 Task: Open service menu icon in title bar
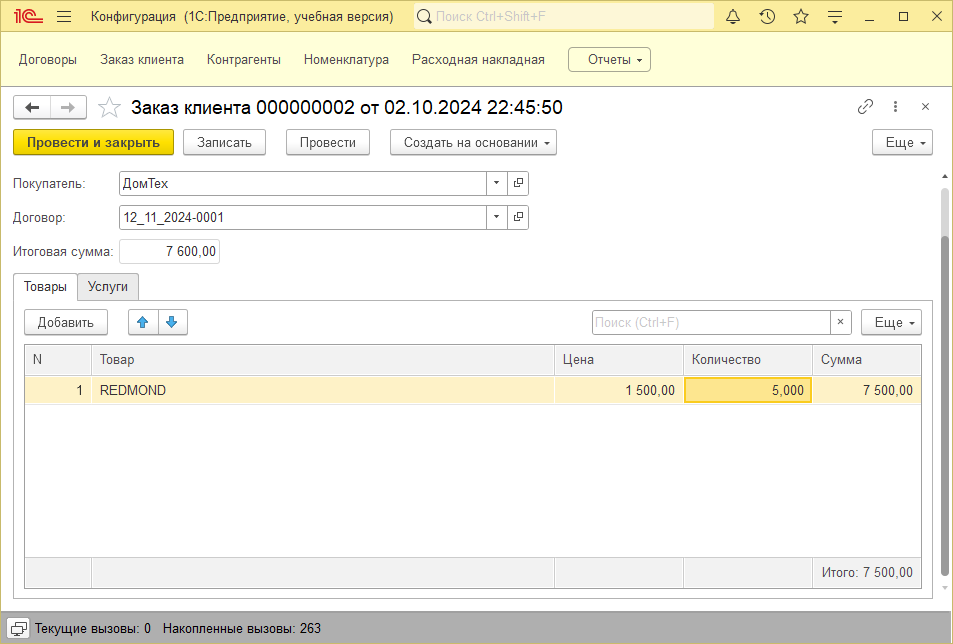click(x=835, y=16)
